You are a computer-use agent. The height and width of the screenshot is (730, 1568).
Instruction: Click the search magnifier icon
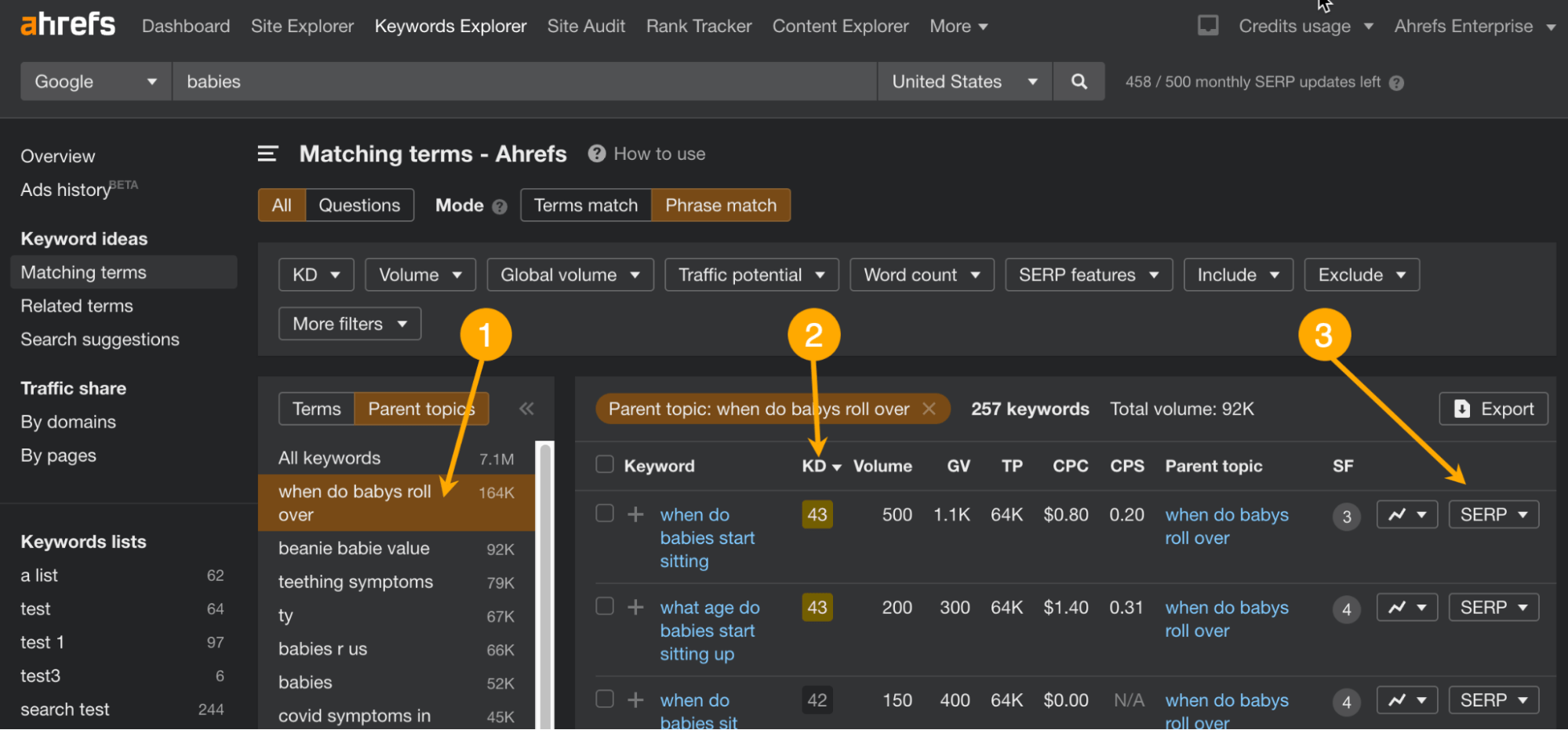click(x=1079, y=81)
